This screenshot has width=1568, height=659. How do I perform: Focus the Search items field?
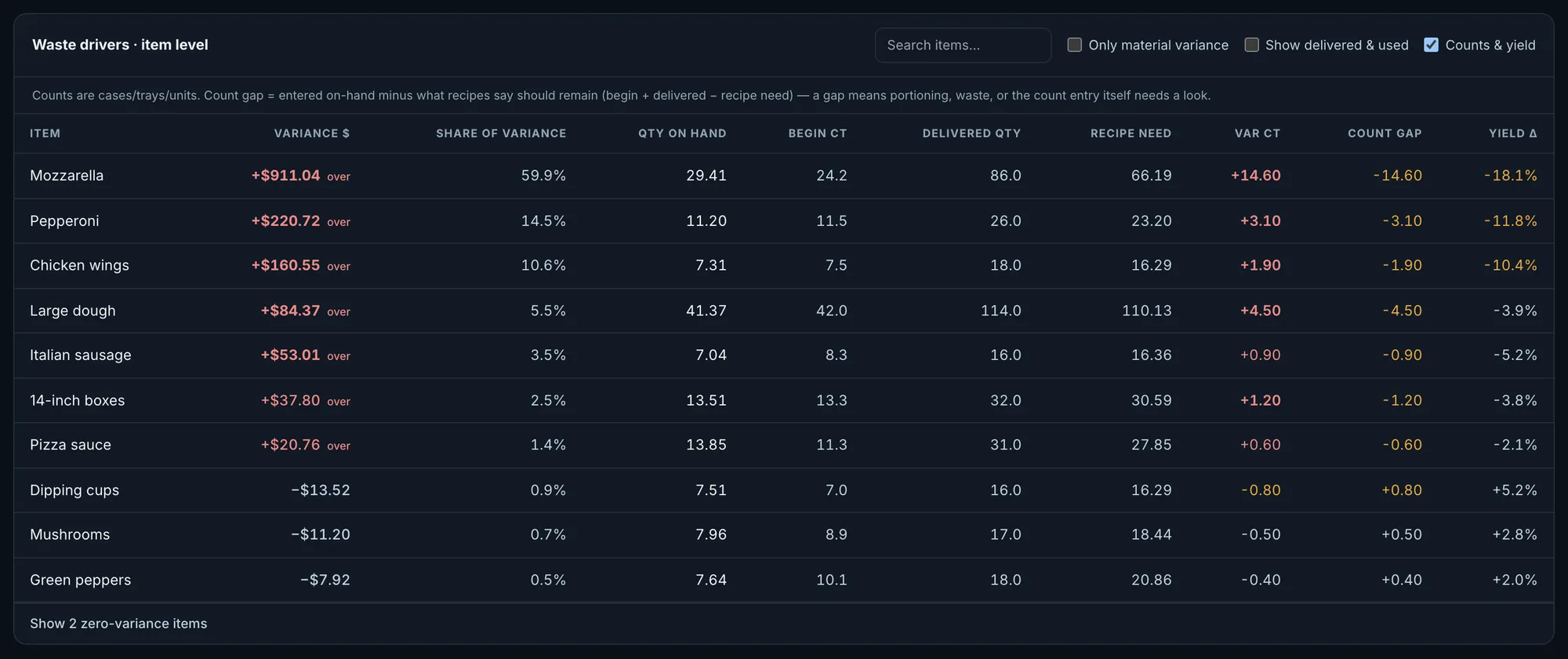(963, 45)
